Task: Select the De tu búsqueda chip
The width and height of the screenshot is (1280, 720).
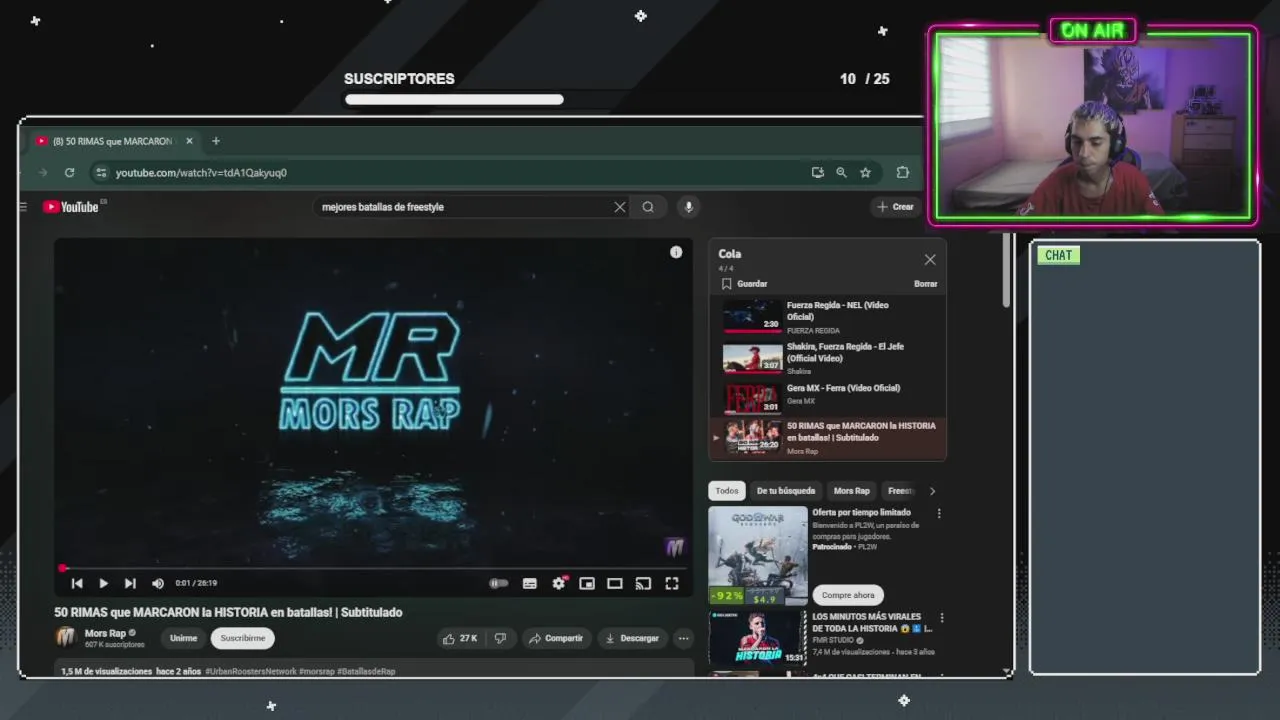Action: point(786,491)
